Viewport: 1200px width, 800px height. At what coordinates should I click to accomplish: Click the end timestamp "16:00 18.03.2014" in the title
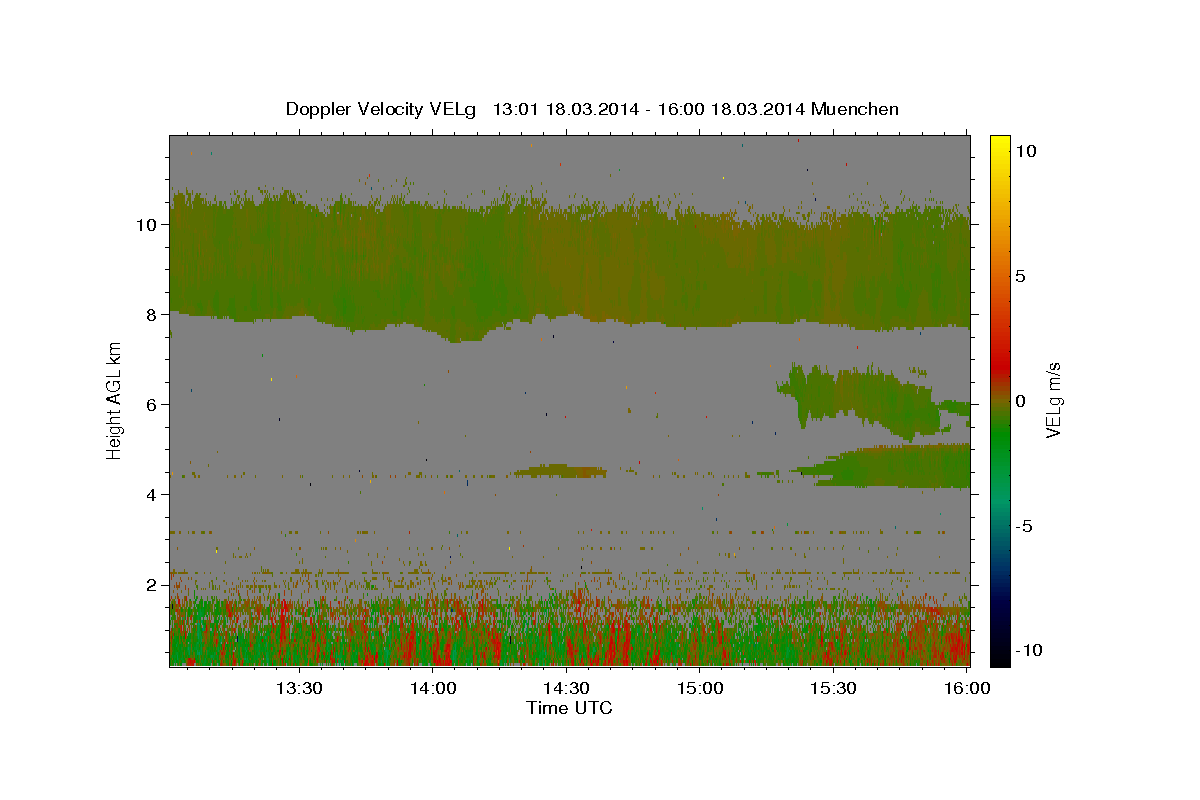(730, 109)
